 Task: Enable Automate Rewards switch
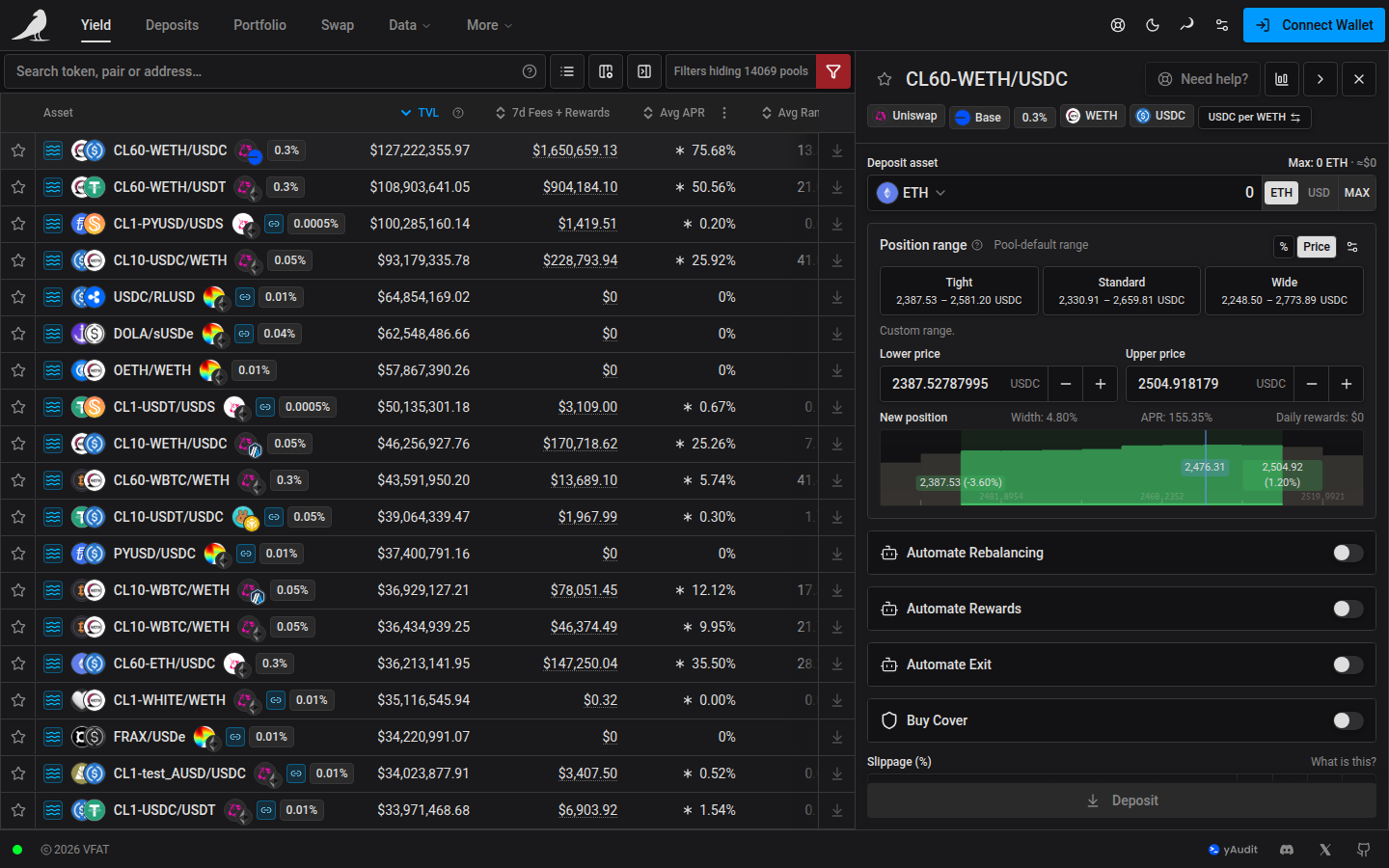tap(1348, 609)
